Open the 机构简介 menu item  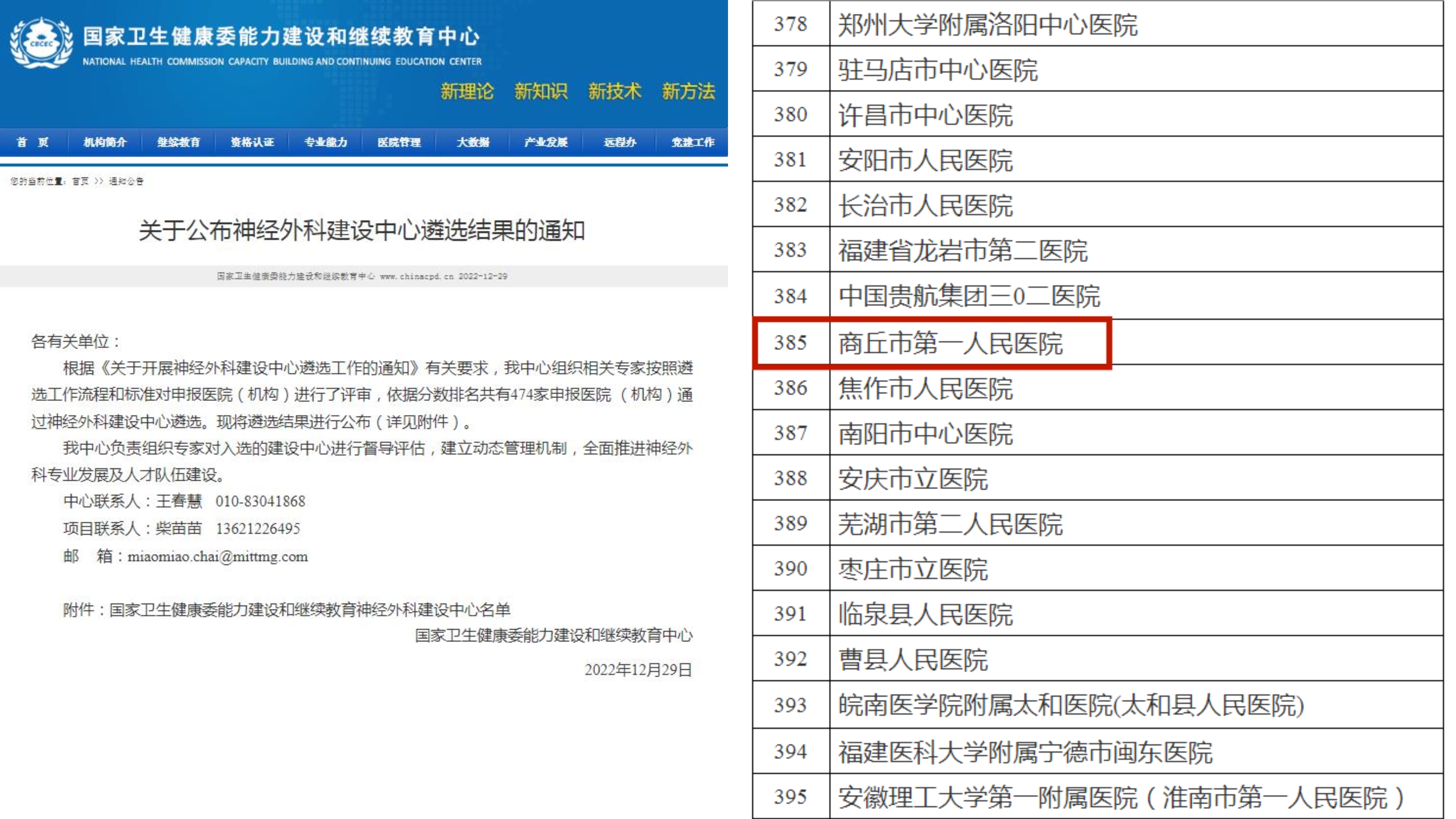105,143
